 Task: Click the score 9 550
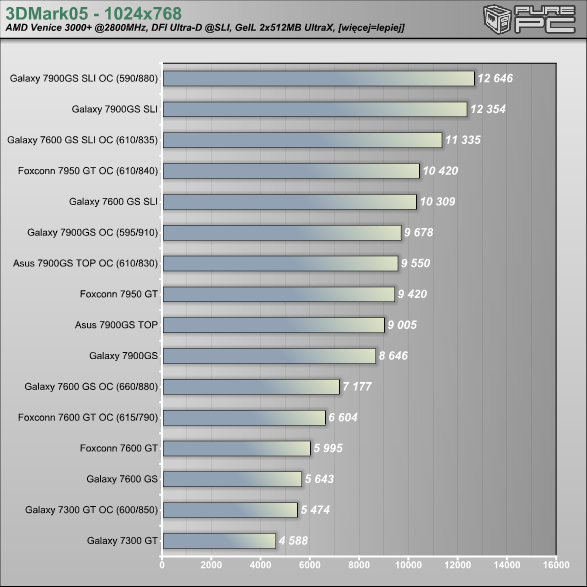(x=416, y=263)
